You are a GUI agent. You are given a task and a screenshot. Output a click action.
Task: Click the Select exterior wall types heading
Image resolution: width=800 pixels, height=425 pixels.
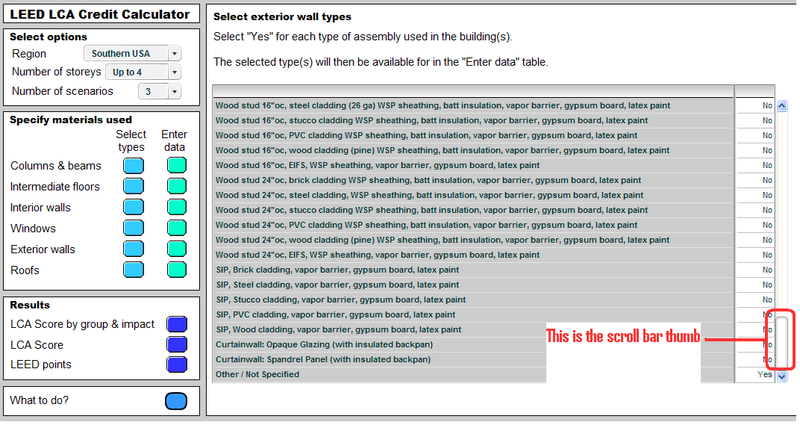[x=282, y=17]
